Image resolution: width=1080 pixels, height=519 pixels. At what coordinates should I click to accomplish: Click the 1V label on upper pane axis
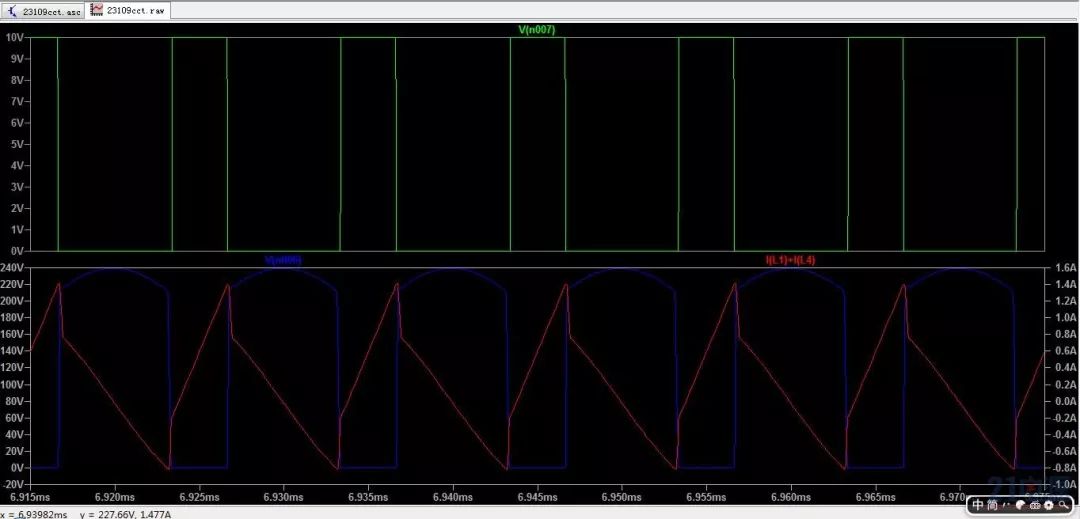(18, 229)
